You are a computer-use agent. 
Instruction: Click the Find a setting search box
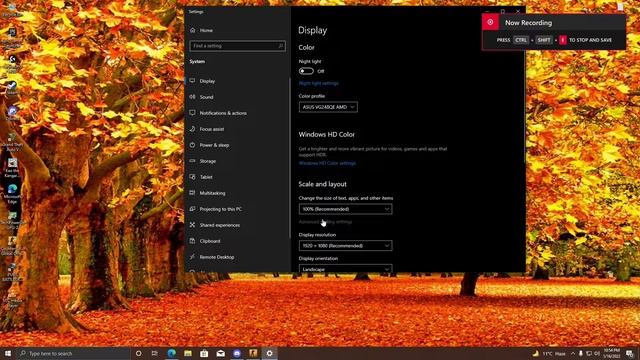point(237,46)
